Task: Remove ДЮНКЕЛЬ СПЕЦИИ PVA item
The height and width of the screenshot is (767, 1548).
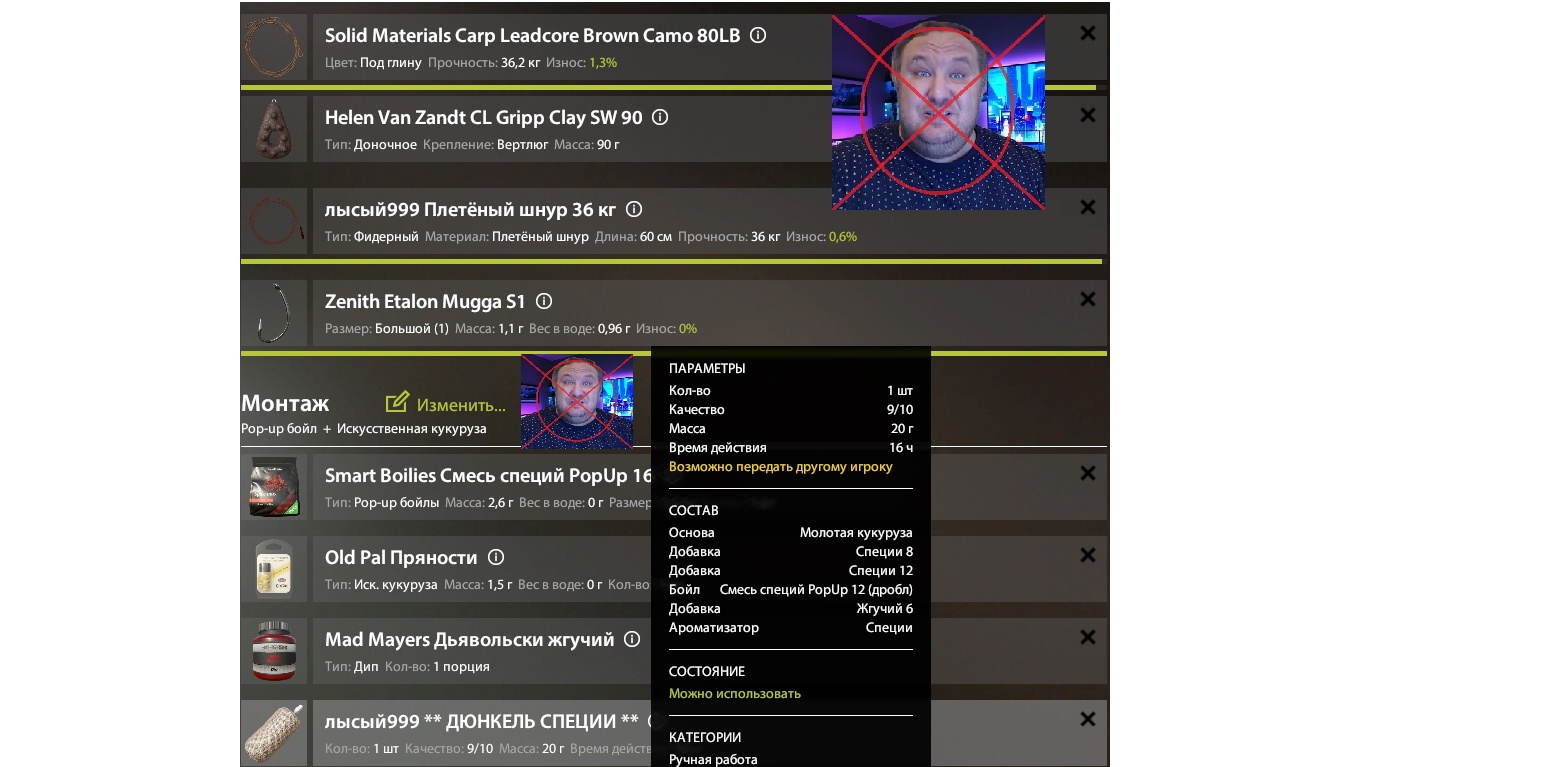Action: [x=1088, y=720]
